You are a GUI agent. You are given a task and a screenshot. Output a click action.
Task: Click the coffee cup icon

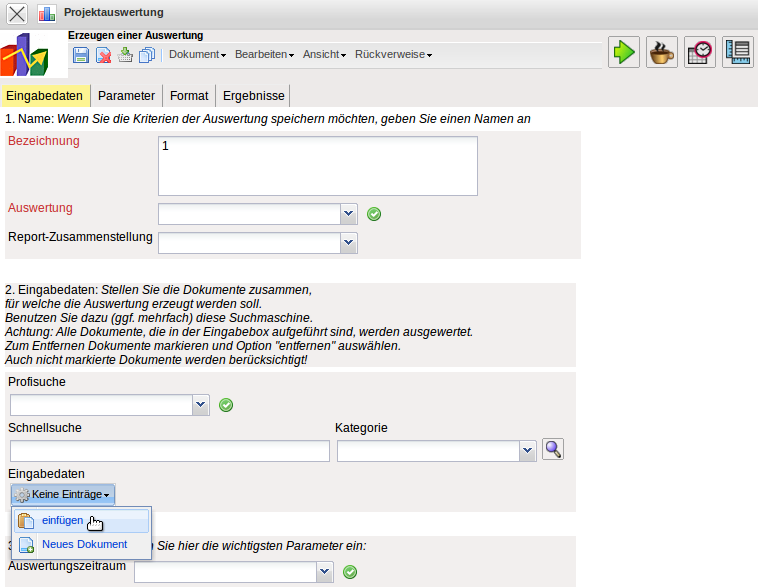[x=662, y=52]
